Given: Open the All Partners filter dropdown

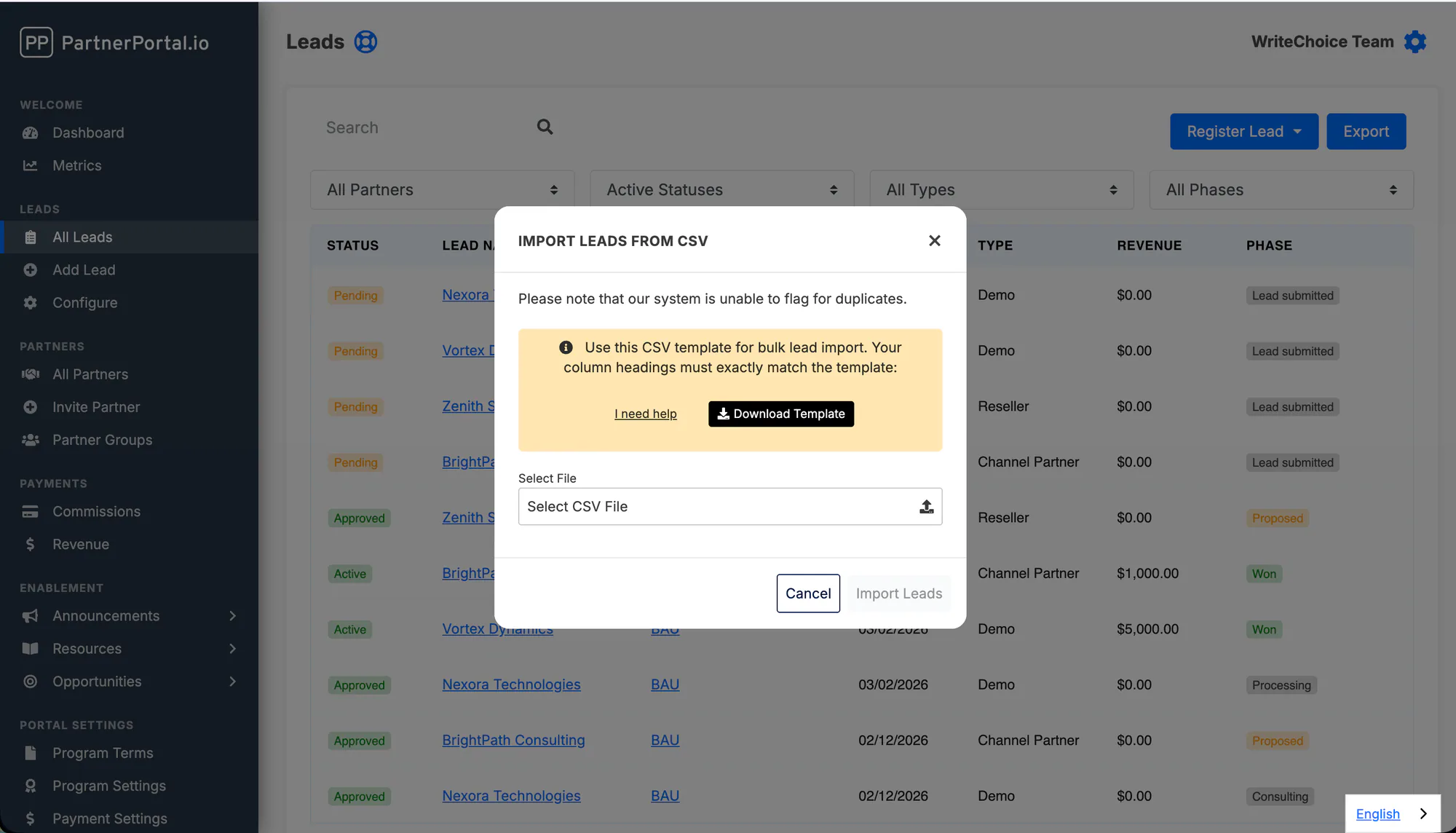Looking at the screenshot, I should pyautogui.click(x=442, y=190).
